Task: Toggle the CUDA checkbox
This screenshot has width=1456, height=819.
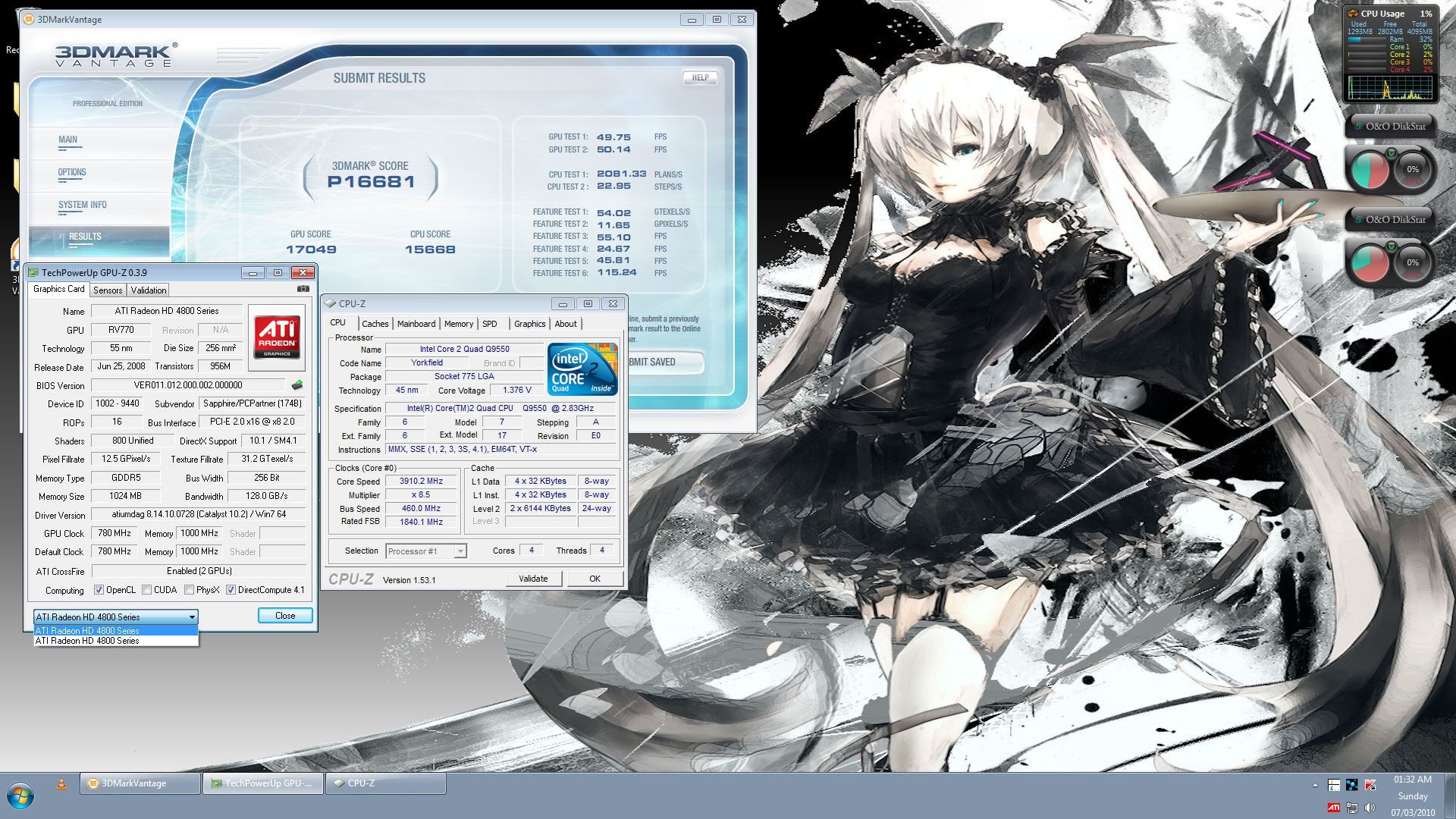Action: (146, 590)
